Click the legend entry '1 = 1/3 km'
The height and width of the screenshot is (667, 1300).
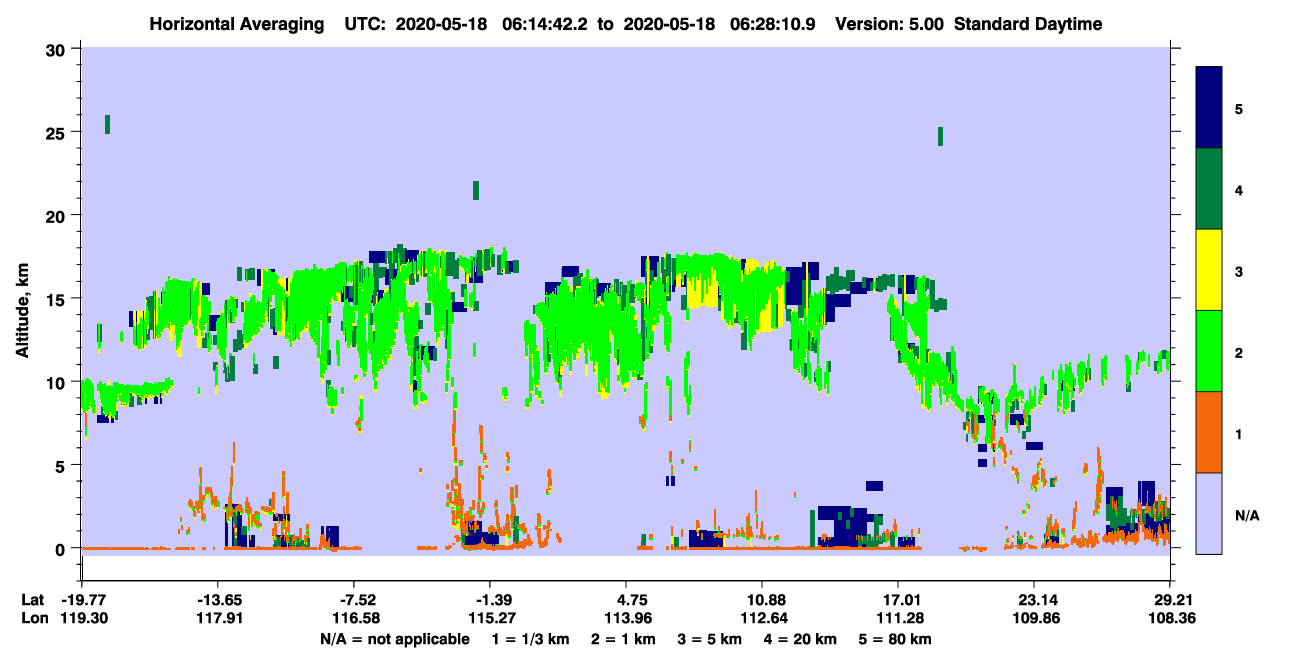[532, 638]
